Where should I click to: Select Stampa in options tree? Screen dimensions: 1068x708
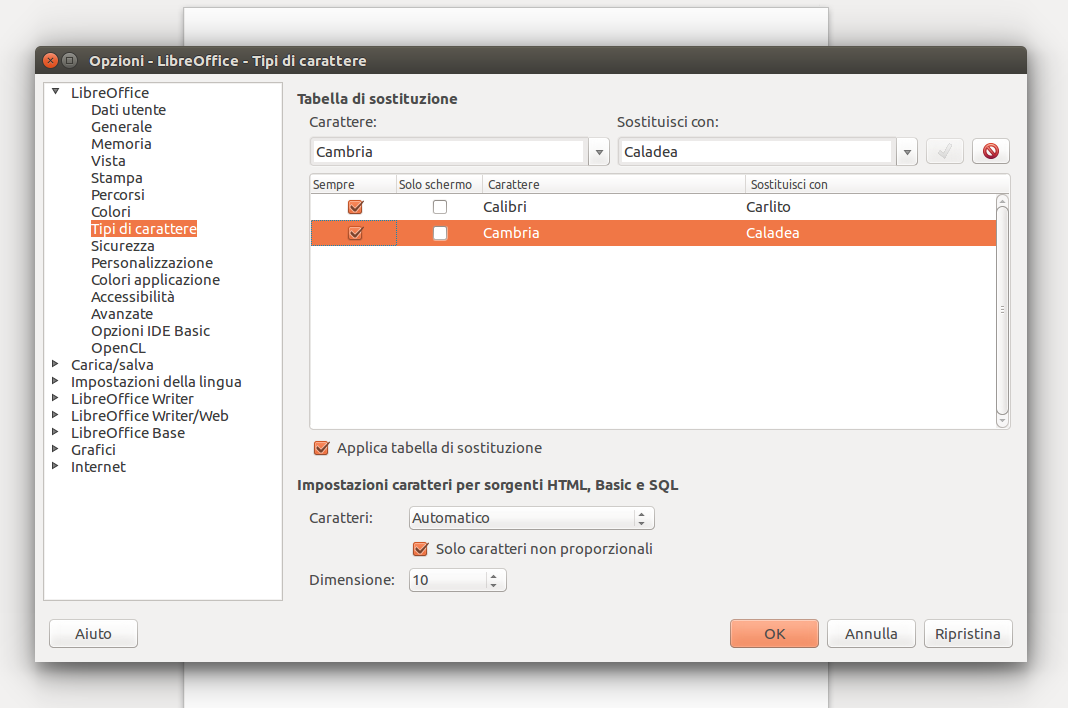(116, 178)
